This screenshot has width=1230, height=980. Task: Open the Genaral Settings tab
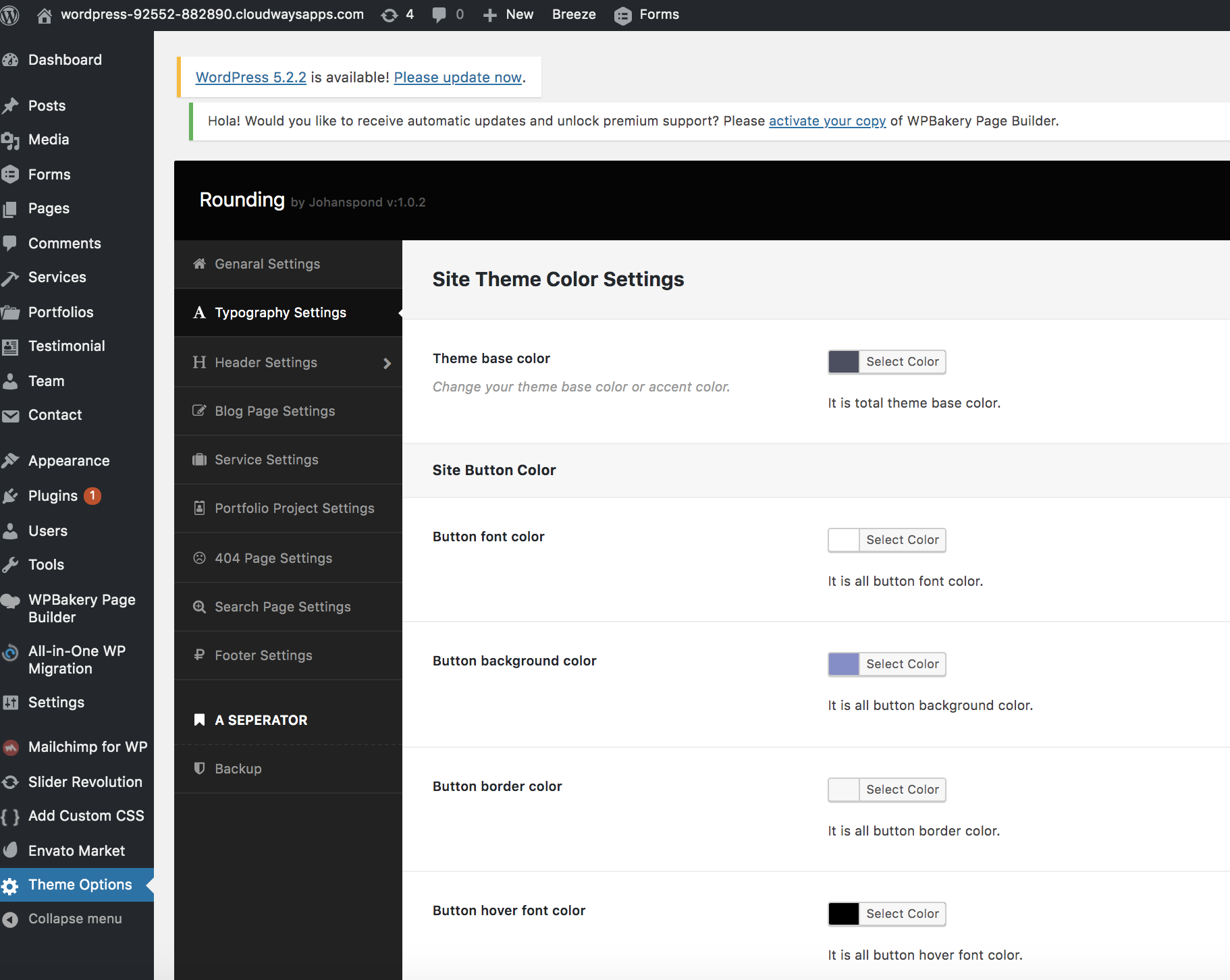(288, 264)
